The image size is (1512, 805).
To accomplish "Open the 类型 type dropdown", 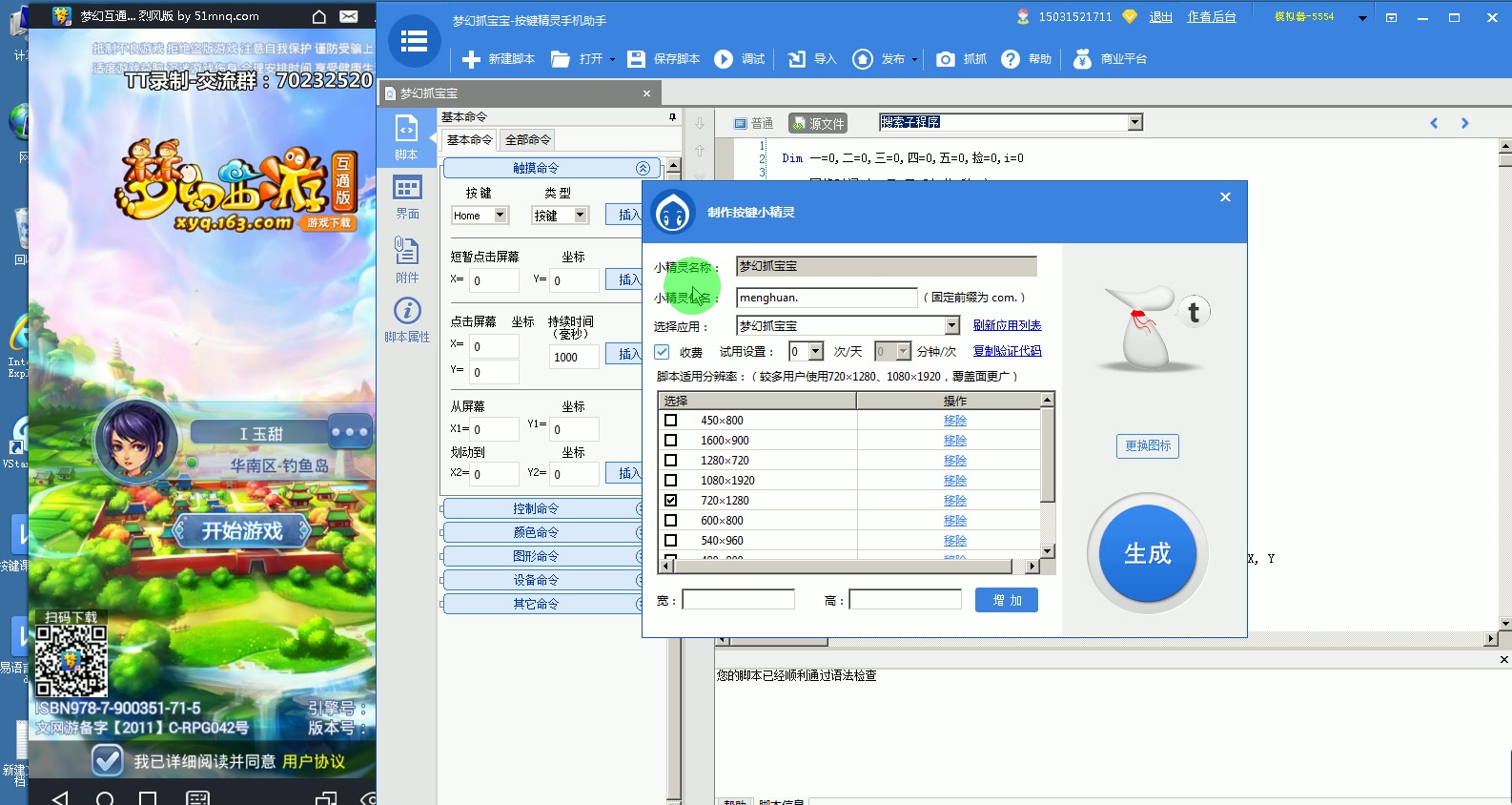I will pyautogui.click(x=580, y=216).
